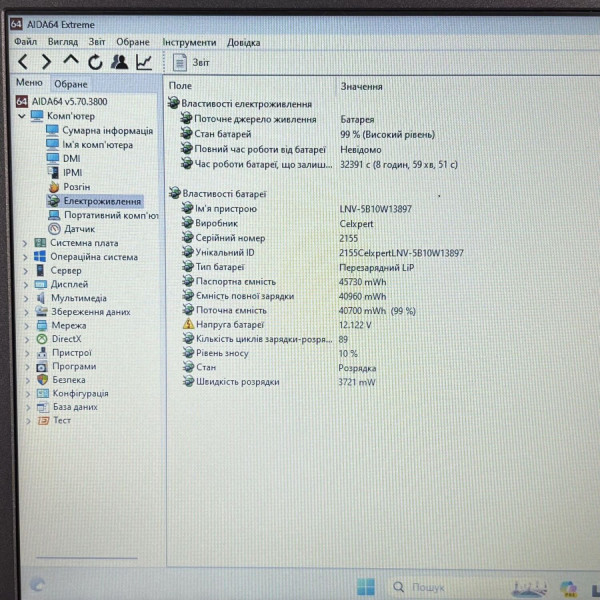
Task: Go back with the left arrow toolbar icon
Action: (x=23, y=62)
